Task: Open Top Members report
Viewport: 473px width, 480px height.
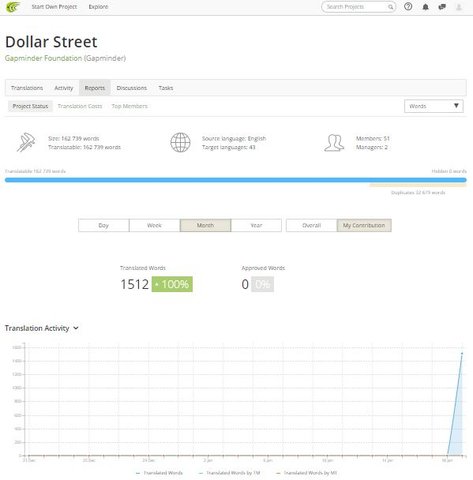Action: [x=130, y=106]
